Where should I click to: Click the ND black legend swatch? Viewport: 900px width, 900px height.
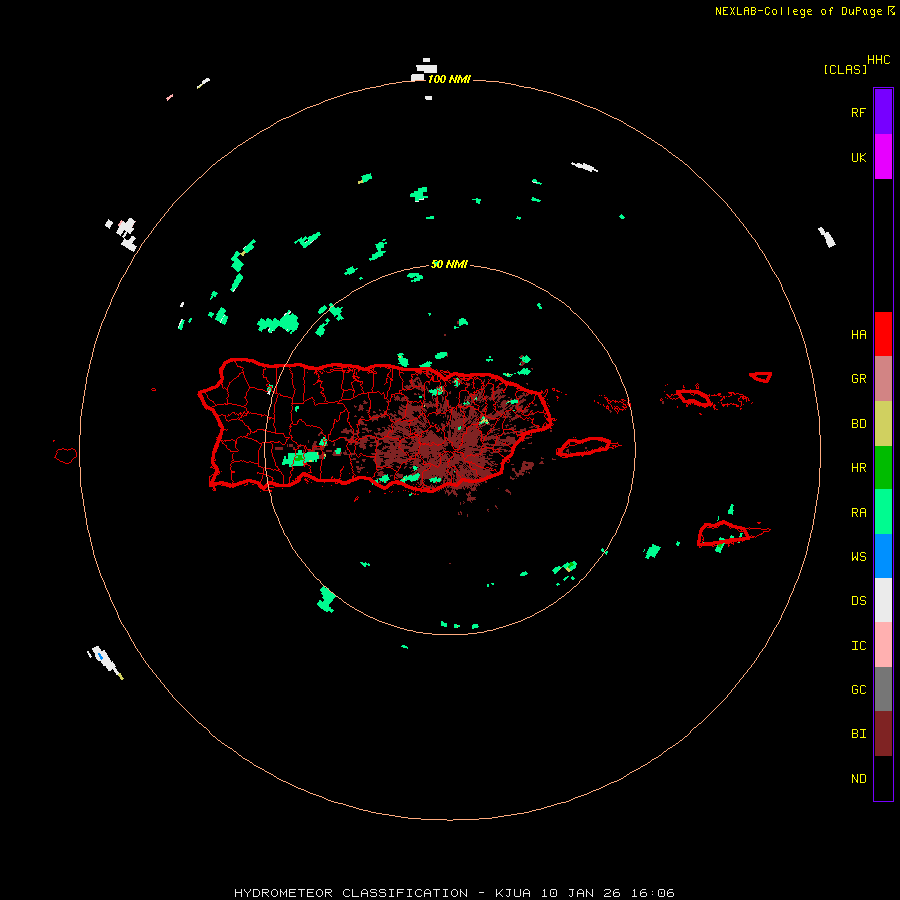(x=883, y=778)
